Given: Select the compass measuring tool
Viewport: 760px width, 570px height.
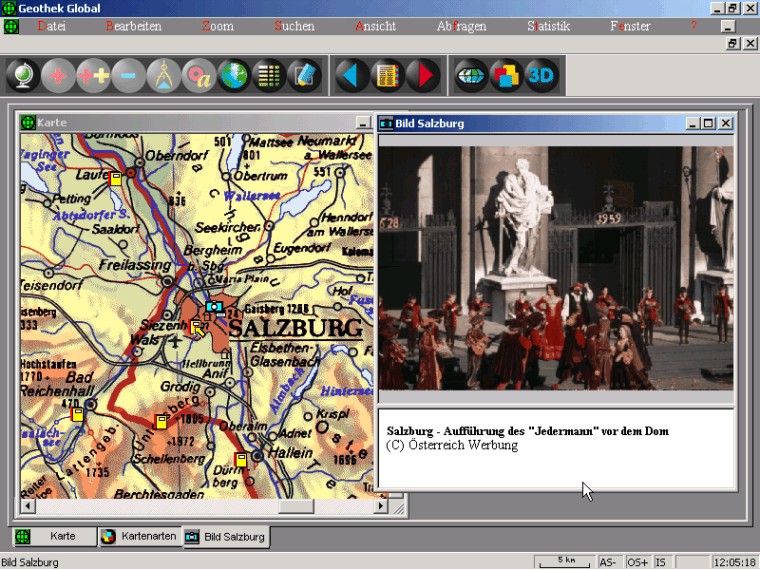Looking at the screenshot, I should tap(164, 76).
